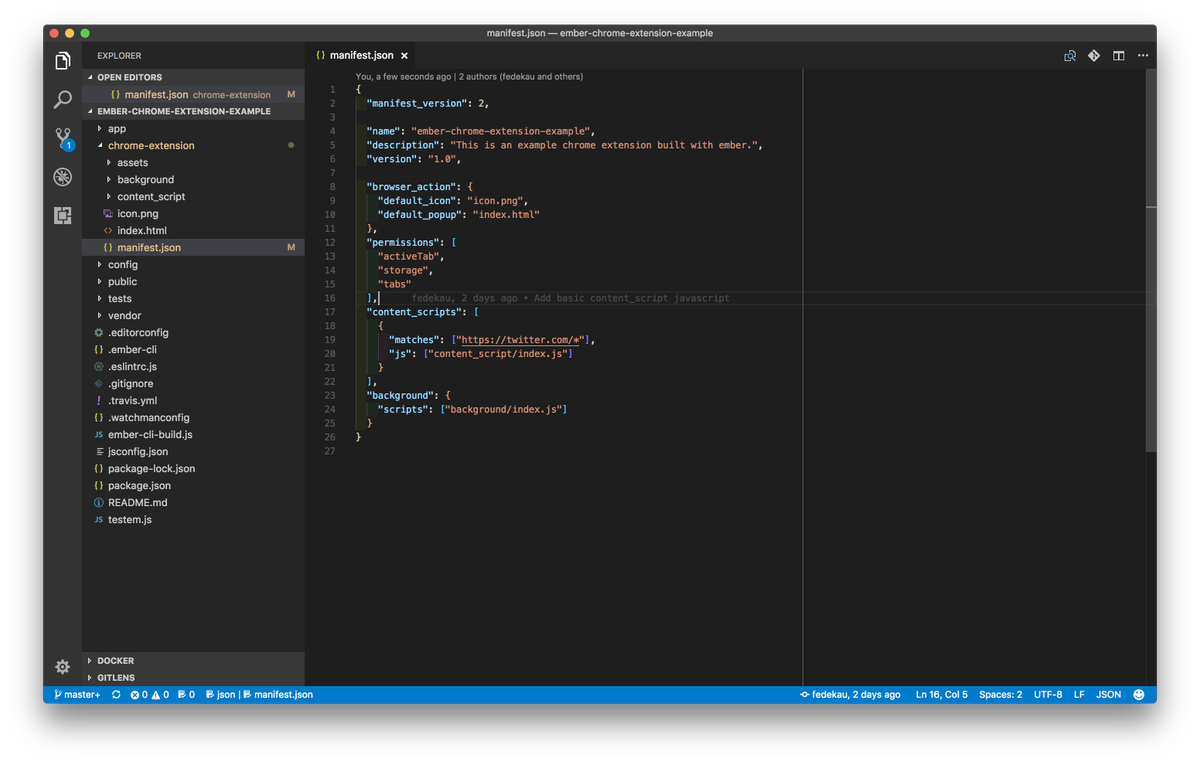Expand the app folder
Screen dimensions: 1200x765
tap(193, 129)
